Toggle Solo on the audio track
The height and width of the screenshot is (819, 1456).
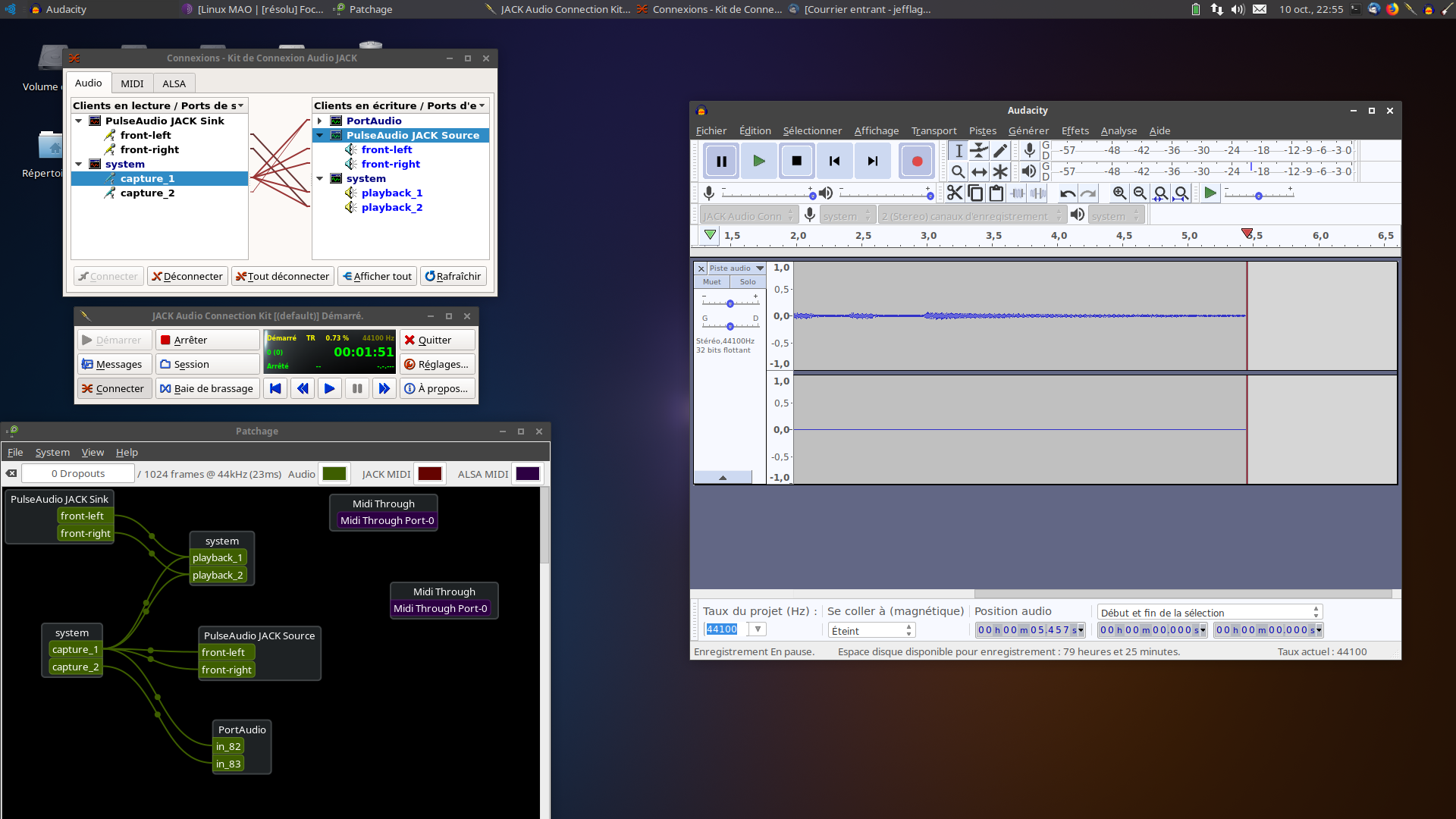748,281
